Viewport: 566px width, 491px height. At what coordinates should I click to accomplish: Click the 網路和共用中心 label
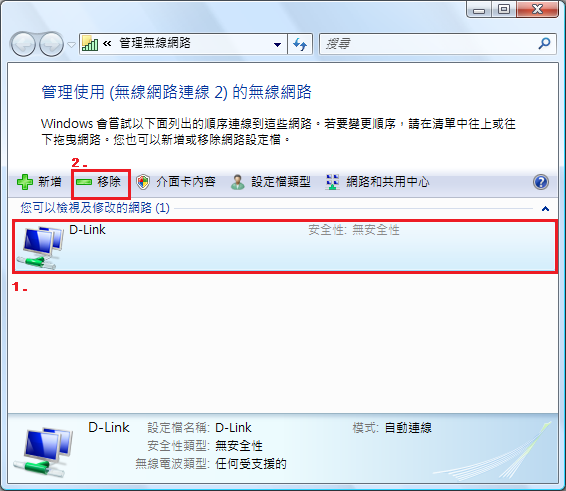388,182
